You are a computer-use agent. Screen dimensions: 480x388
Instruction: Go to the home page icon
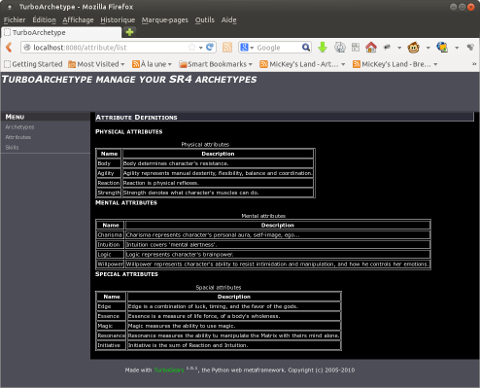point(371,47)
